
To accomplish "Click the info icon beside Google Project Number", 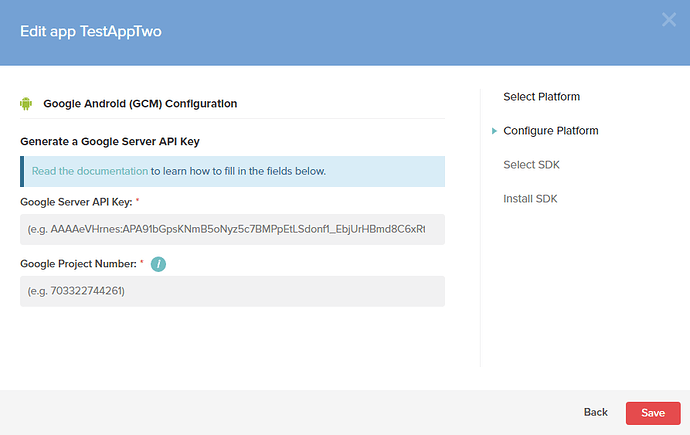I will 158,264.
